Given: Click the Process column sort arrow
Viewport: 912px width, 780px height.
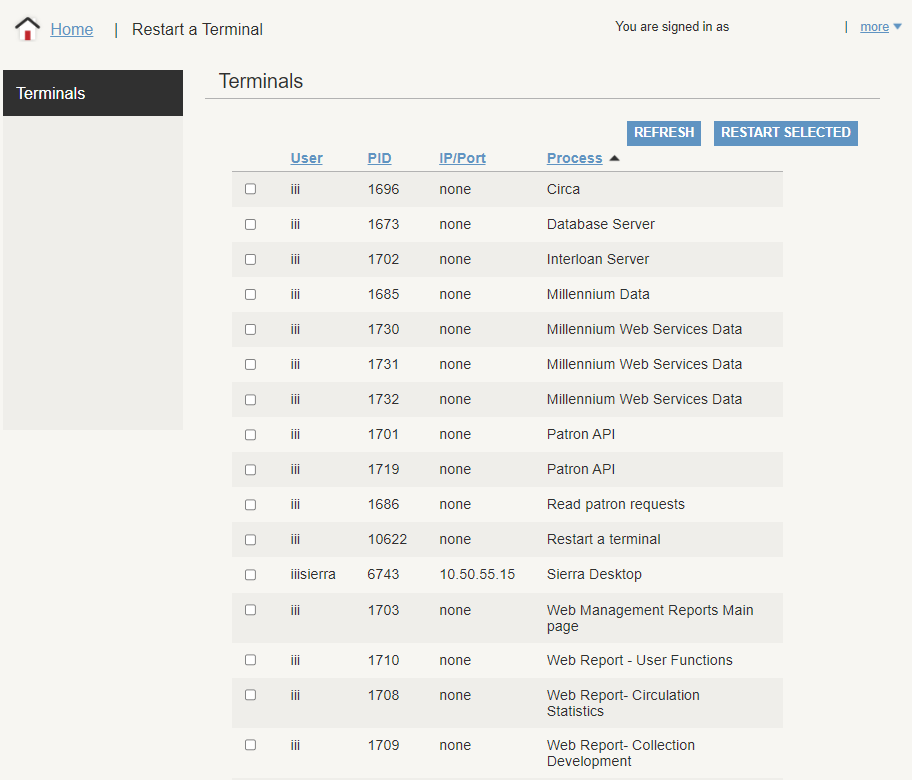Looking at the screenshot, I should tap(614, 158).
